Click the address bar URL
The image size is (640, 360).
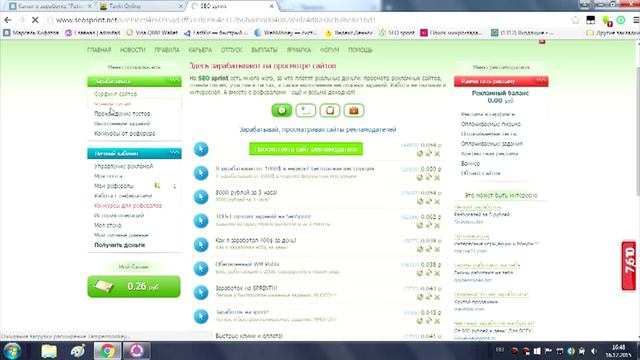[216, 20]
